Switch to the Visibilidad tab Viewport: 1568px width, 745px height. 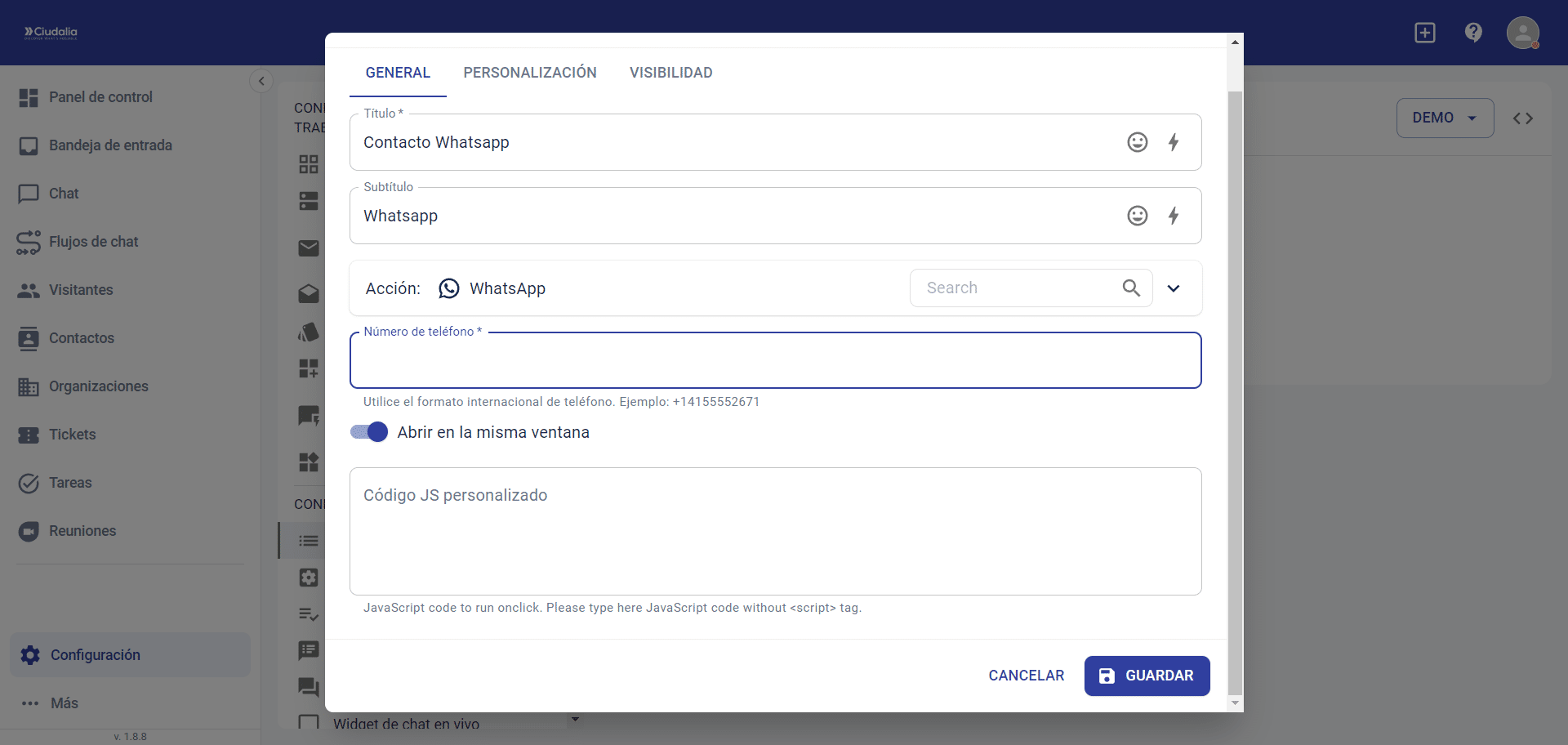point(670,73)
